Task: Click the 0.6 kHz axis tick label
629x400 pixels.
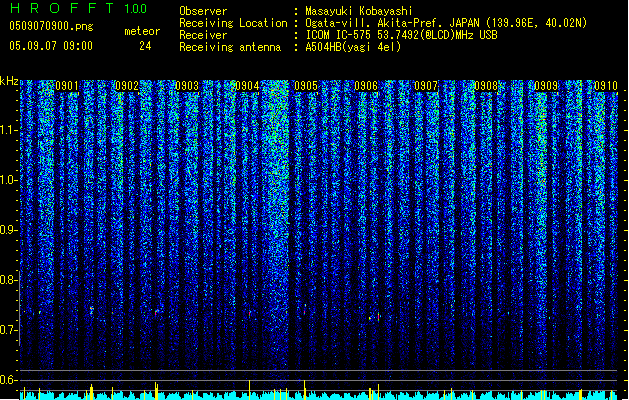Action: [8, 380]
